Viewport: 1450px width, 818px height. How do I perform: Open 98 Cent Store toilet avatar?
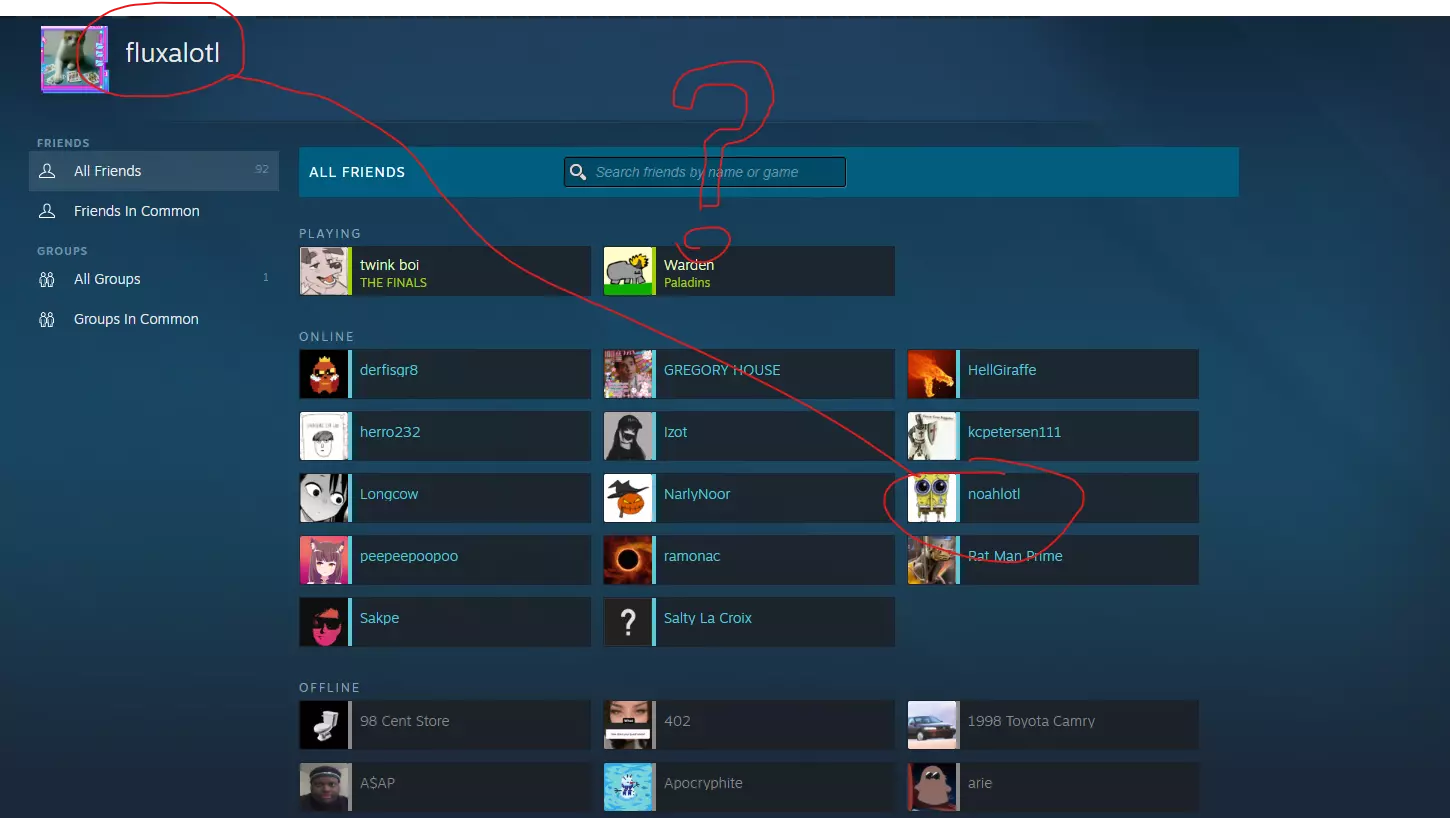pyautogui.click(x=324, y=725)
